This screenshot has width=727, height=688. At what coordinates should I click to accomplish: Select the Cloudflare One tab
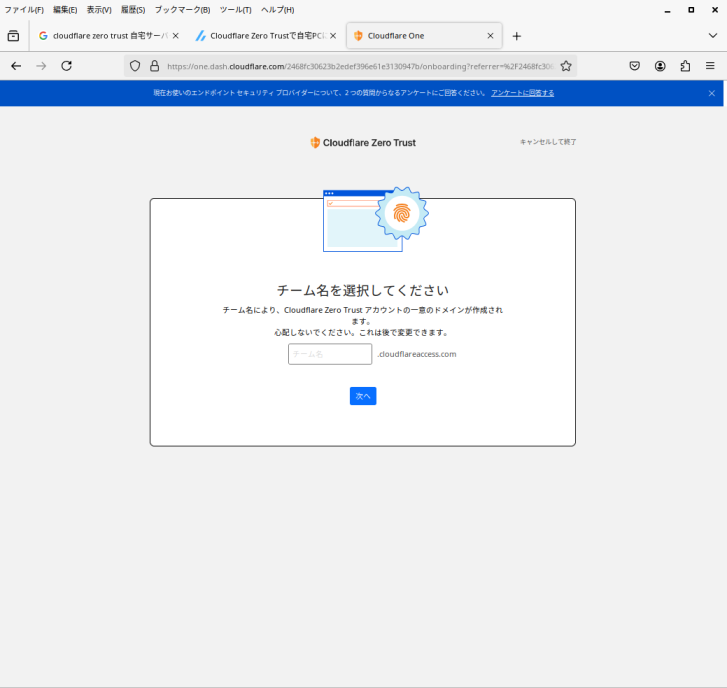click(x=424, y=36)
